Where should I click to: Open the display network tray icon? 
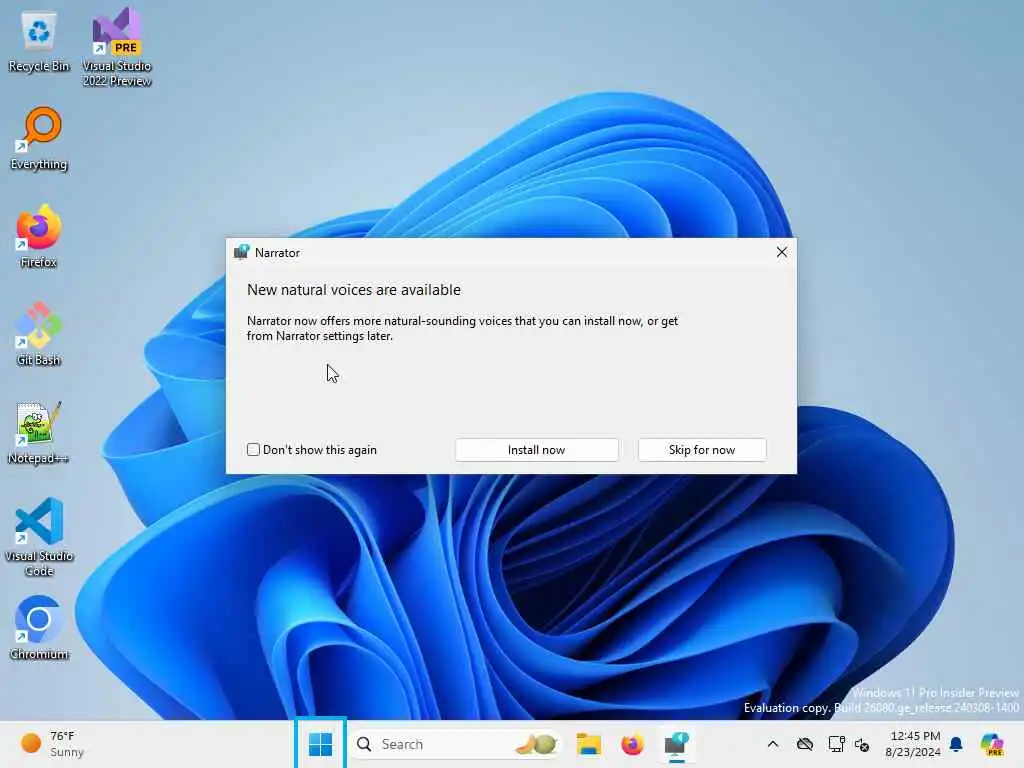pos(836,744)
